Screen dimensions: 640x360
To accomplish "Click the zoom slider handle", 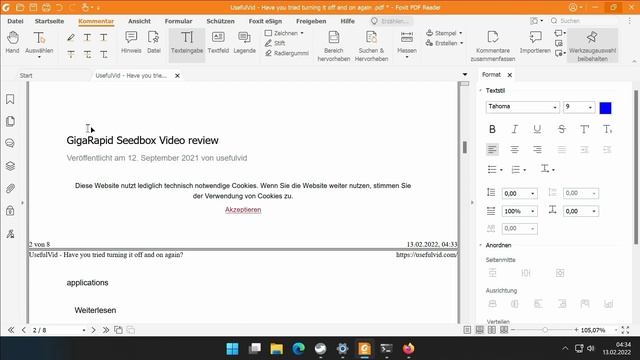I will point(545,330).
